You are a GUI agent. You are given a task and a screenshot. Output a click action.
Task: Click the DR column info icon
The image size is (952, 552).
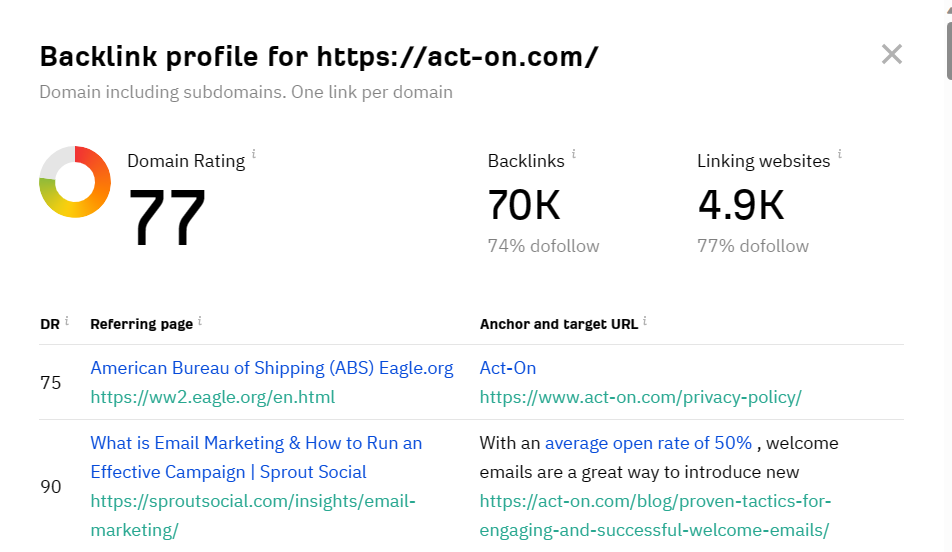67,320
